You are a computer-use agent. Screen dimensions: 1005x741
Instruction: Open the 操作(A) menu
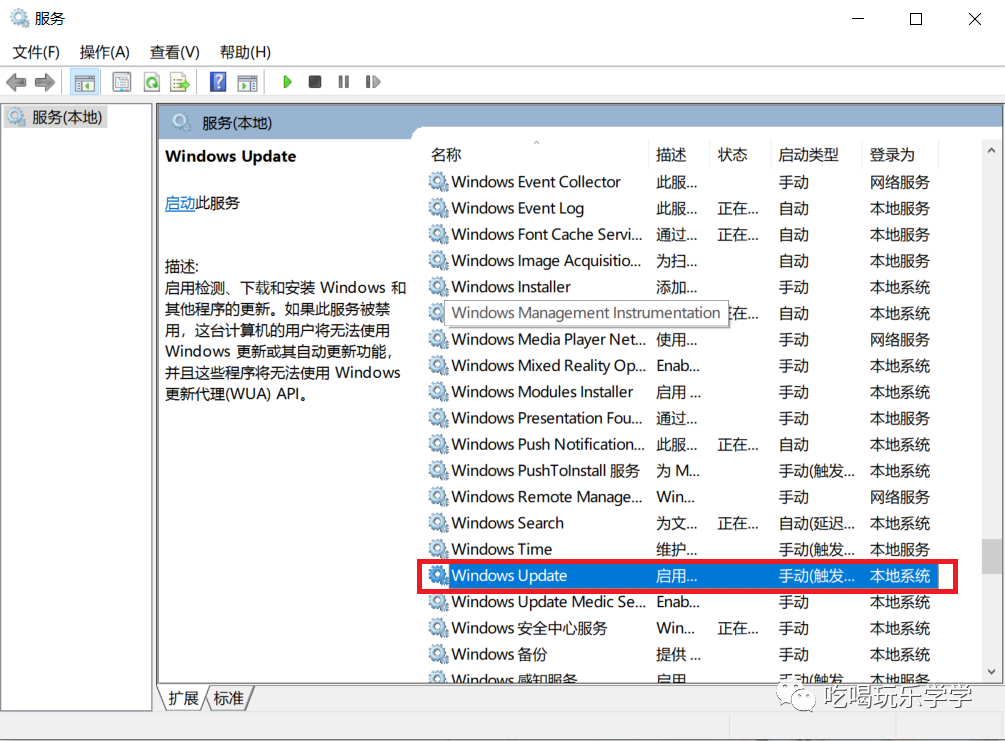point(104,52)
